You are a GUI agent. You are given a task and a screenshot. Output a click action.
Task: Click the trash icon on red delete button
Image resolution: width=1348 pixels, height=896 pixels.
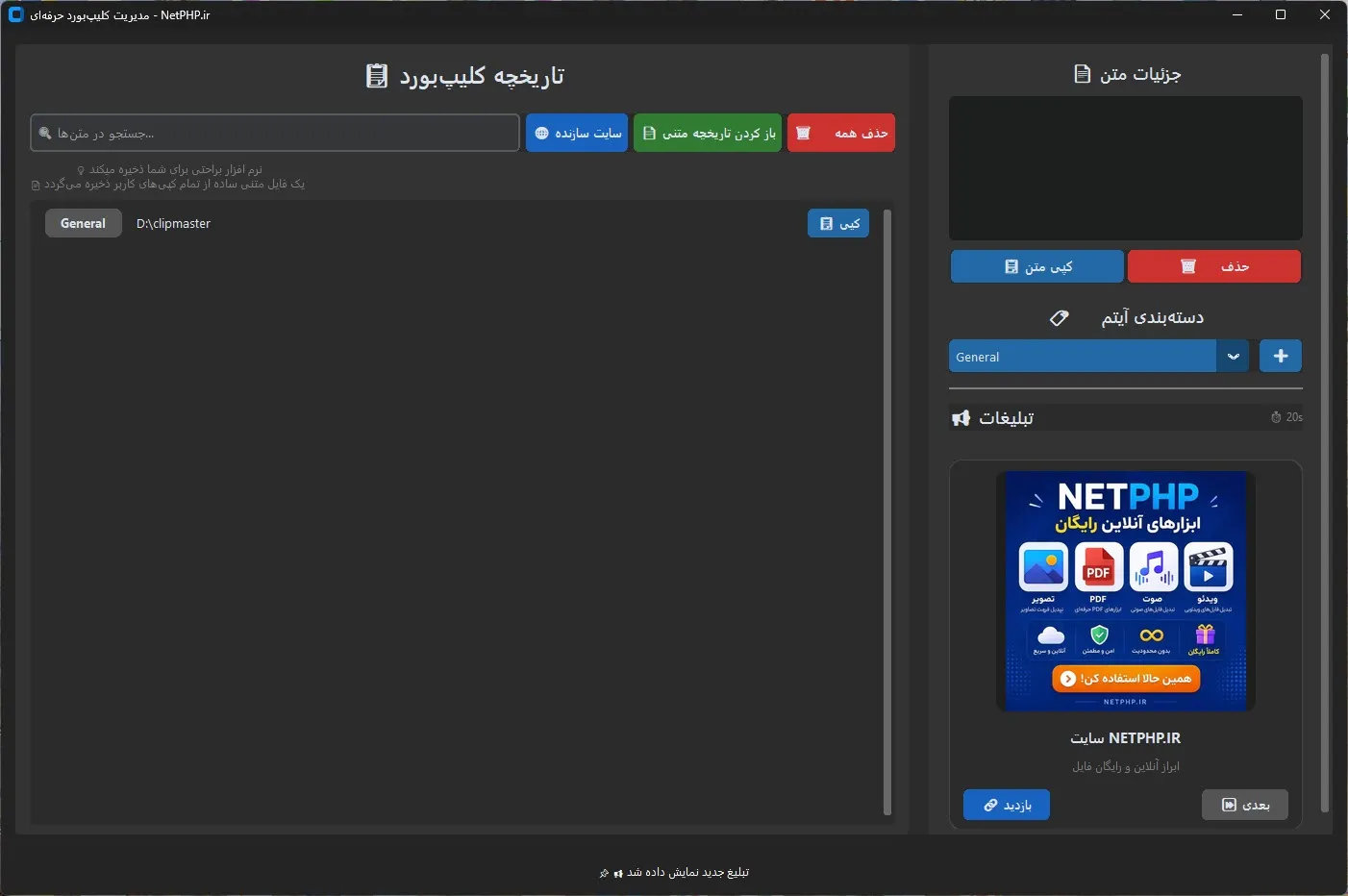tap(1188, 266)
